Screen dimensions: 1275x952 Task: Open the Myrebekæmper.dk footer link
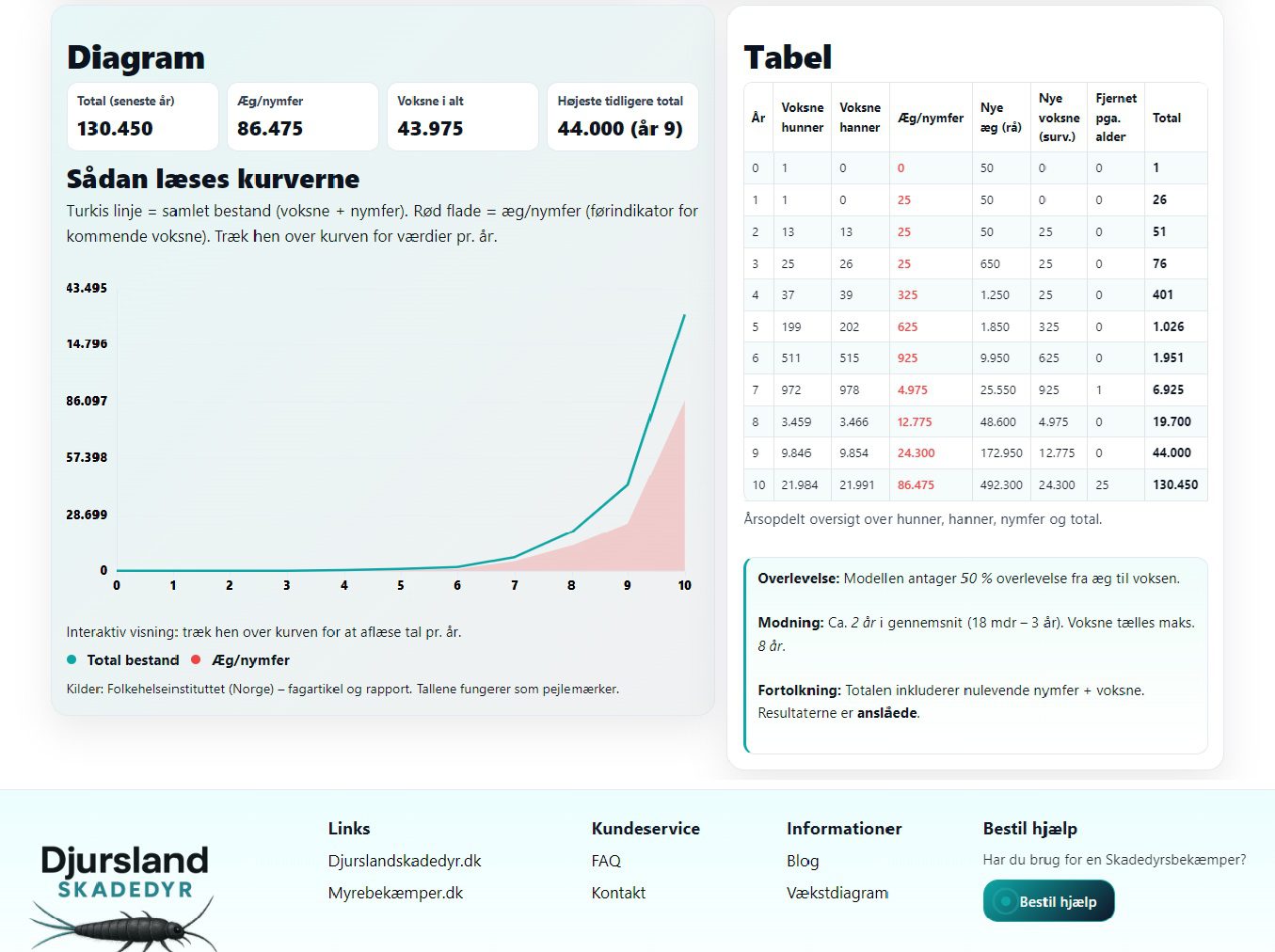(x=395, y=893)
